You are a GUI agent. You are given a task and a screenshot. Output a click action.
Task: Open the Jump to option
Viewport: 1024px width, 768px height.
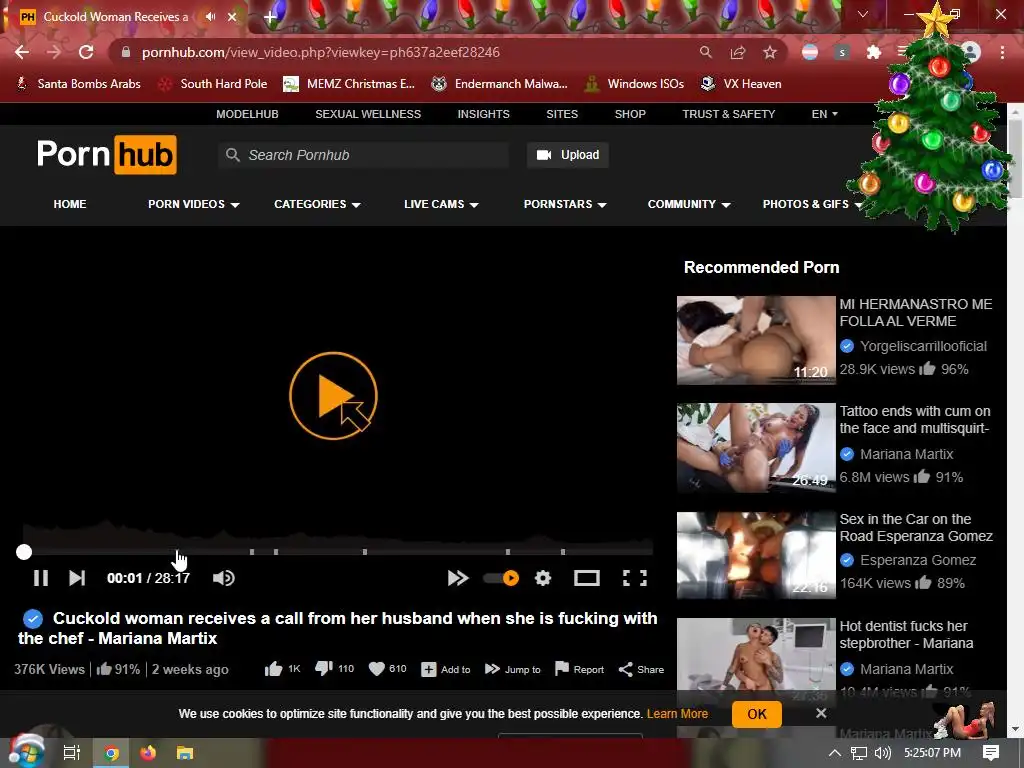point(513,669)
